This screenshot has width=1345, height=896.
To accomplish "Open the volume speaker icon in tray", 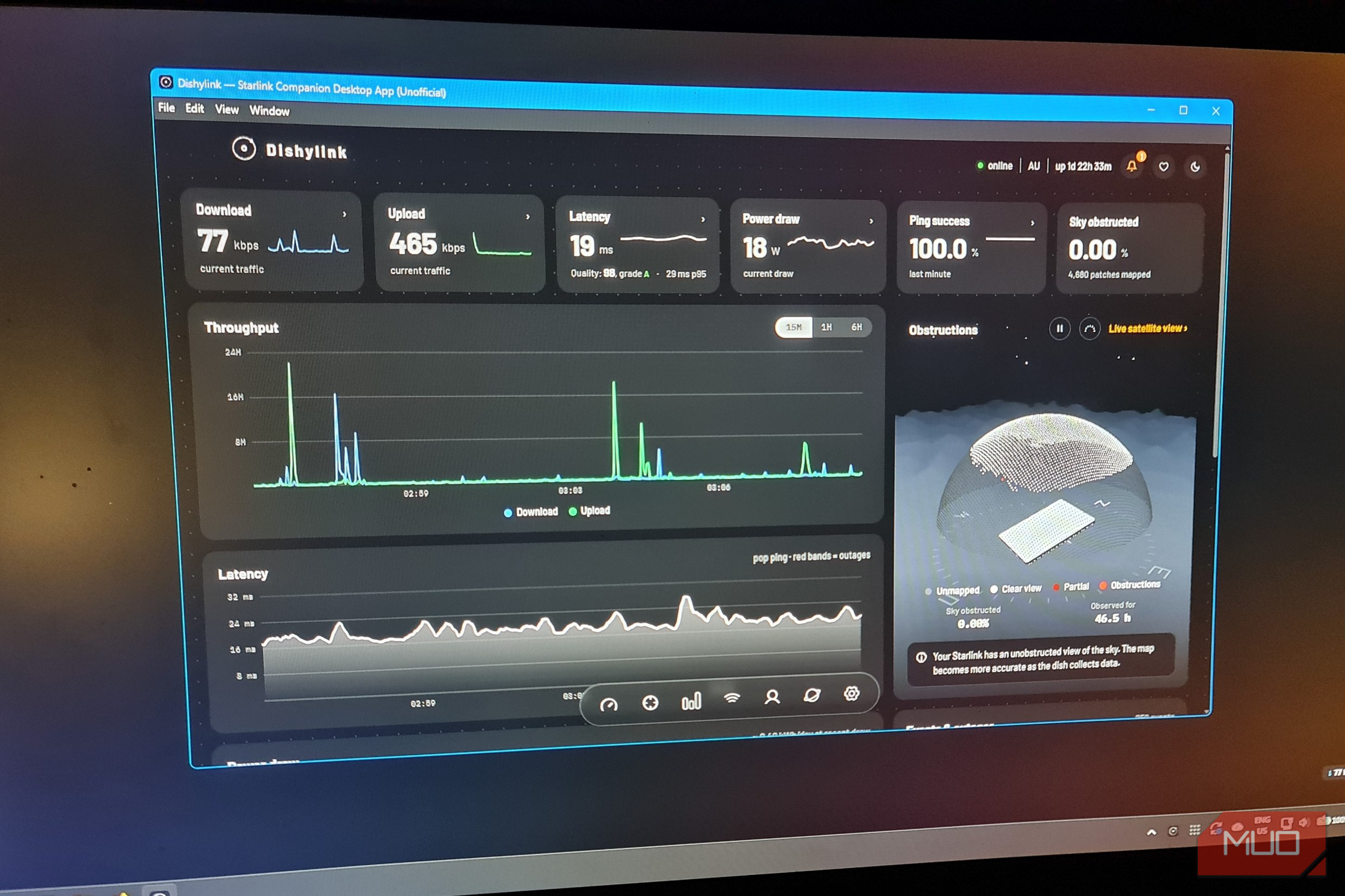I will 1304,822.
